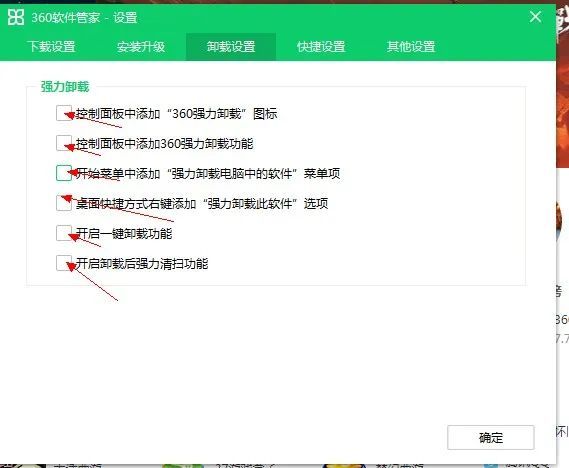
Task: Close the settings dialog with the X
Action: point(536,17)
